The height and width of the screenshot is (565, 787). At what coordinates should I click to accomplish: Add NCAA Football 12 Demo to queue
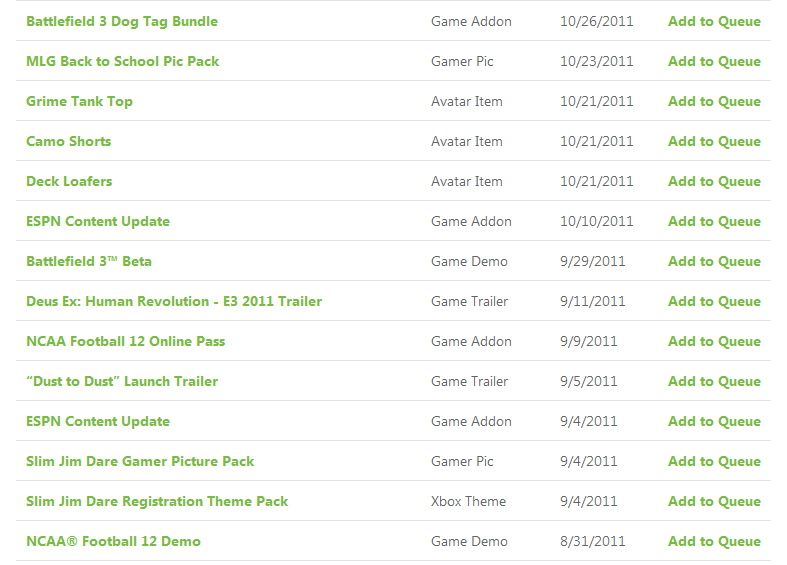click(714, 541)
